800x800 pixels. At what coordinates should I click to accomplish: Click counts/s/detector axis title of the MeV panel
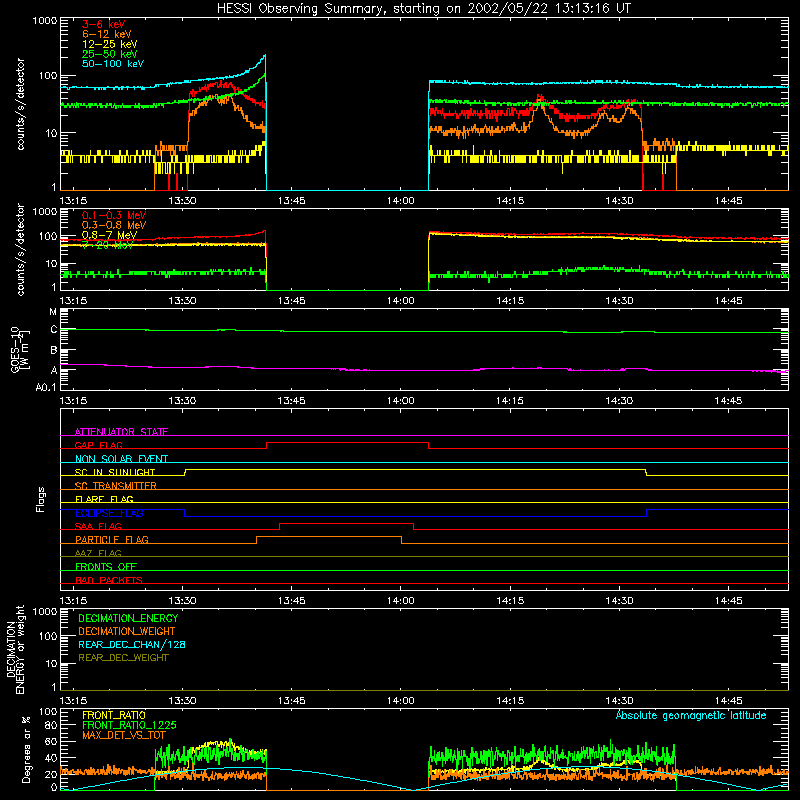pyautogui.click(x=20, y=250)
